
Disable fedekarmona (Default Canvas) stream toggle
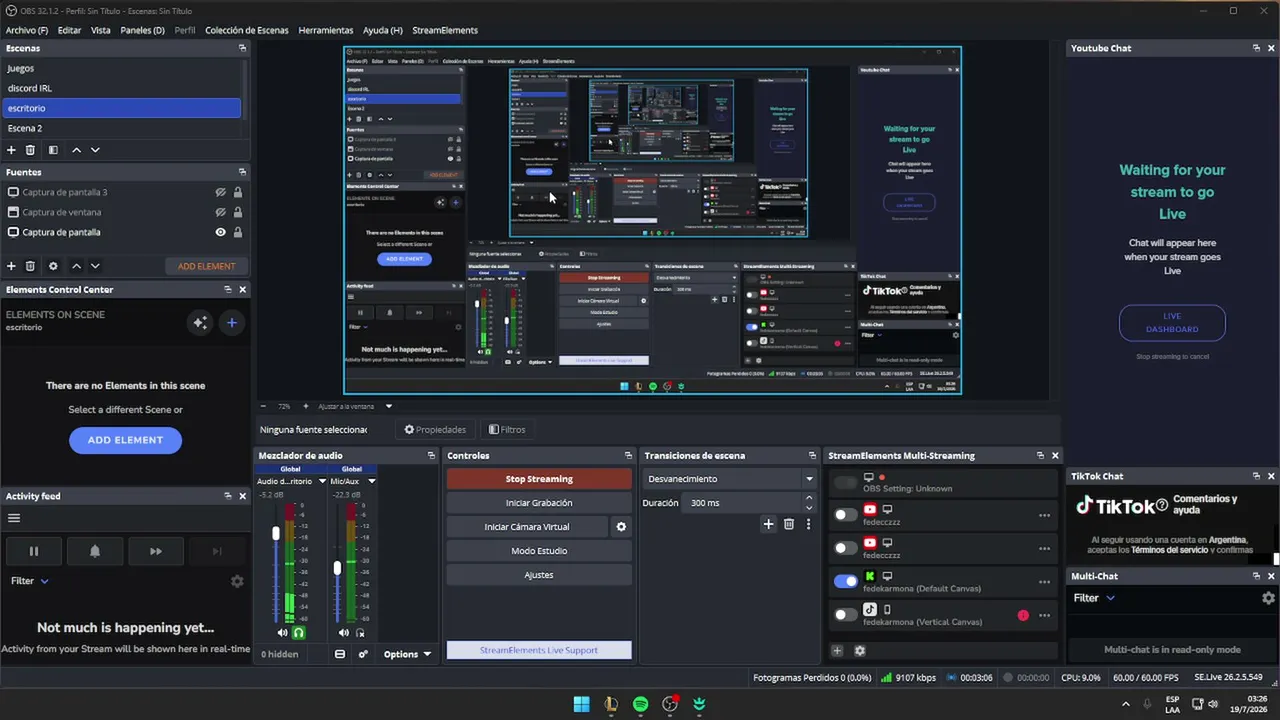coord(846,581)
